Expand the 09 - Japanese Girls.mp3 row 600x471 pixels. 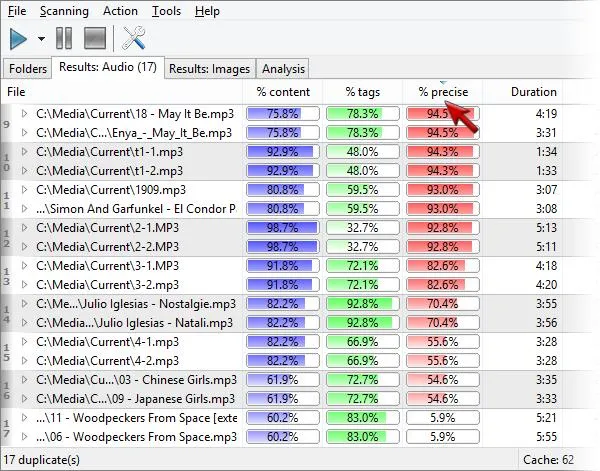[x=24, y=399]
